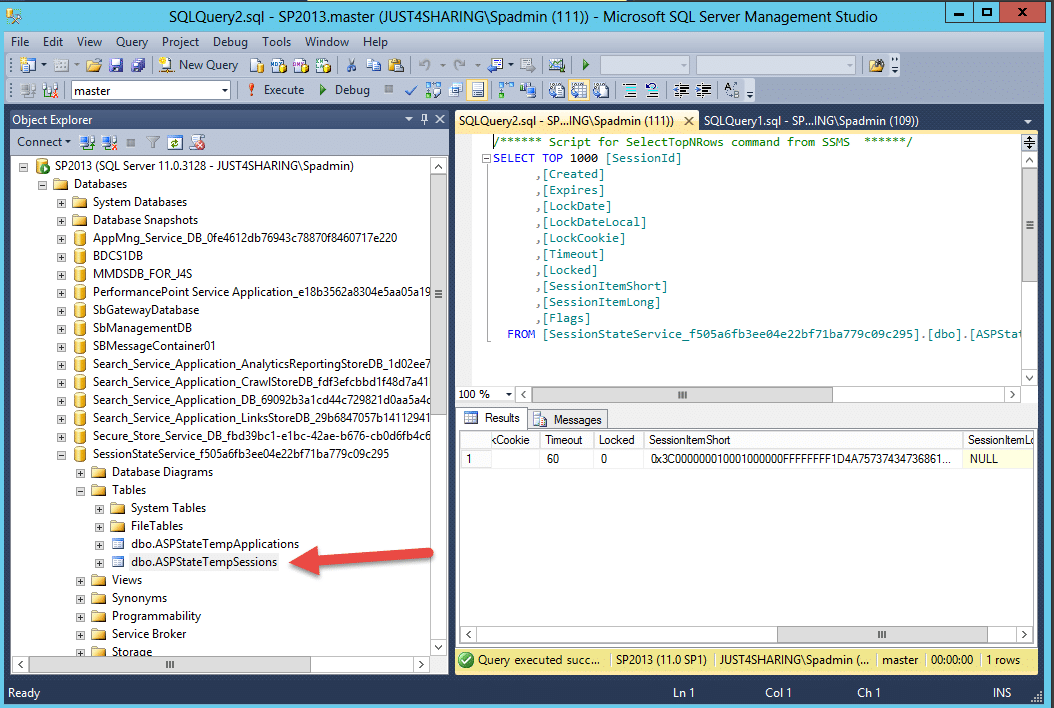Screen dimensions: 1054x708
Task: Click the Activity Monitor icon
Action: tap(557, 65)
